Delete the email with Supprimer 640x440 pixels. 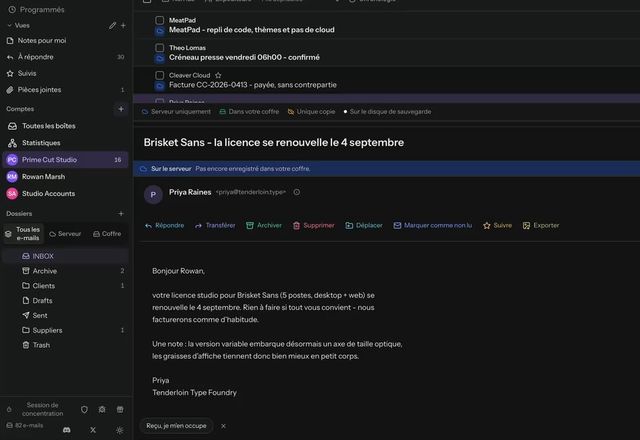[x=313, y=225]
